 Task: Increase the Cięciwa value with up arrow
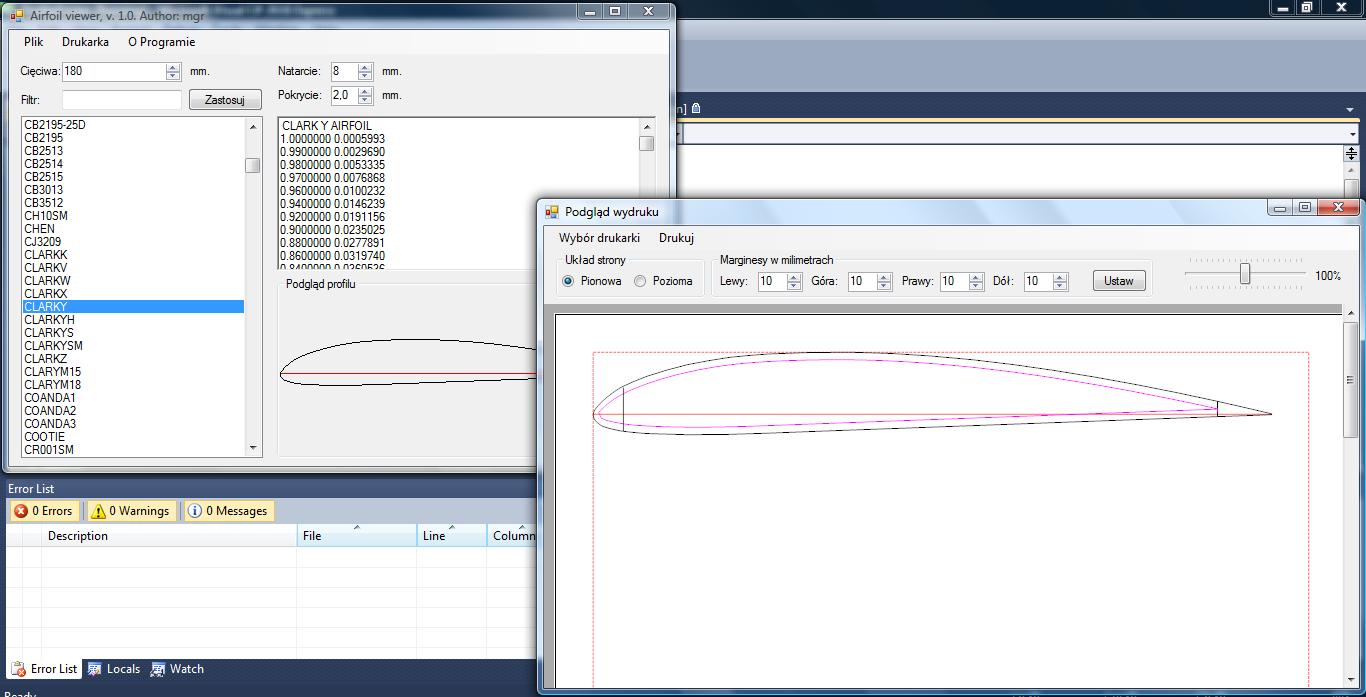(173, 67)
